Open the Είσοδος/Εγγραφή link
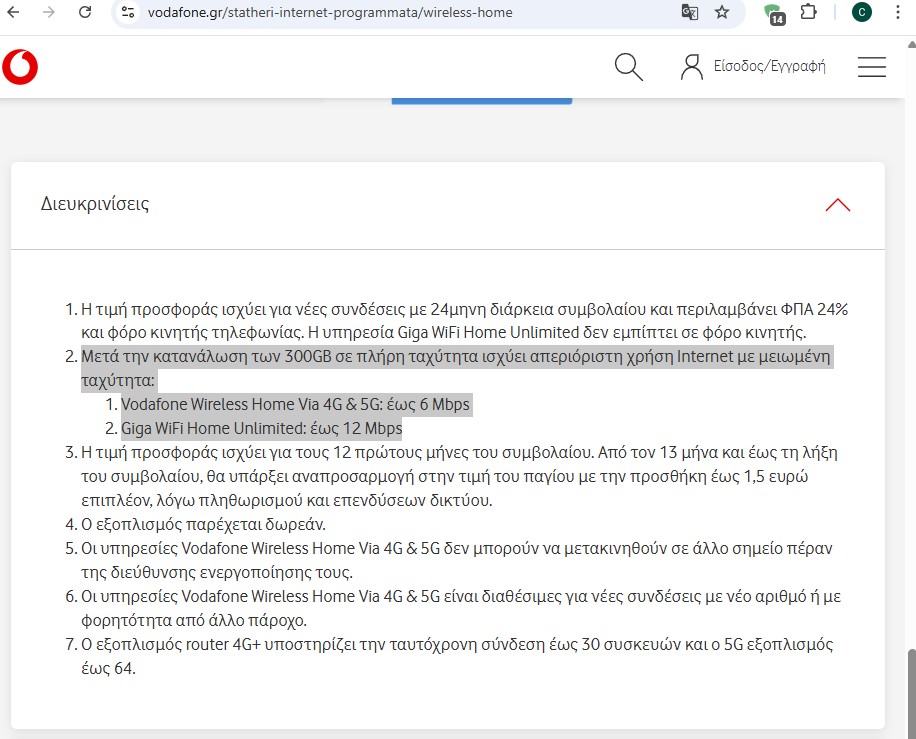 coord(769,67)
